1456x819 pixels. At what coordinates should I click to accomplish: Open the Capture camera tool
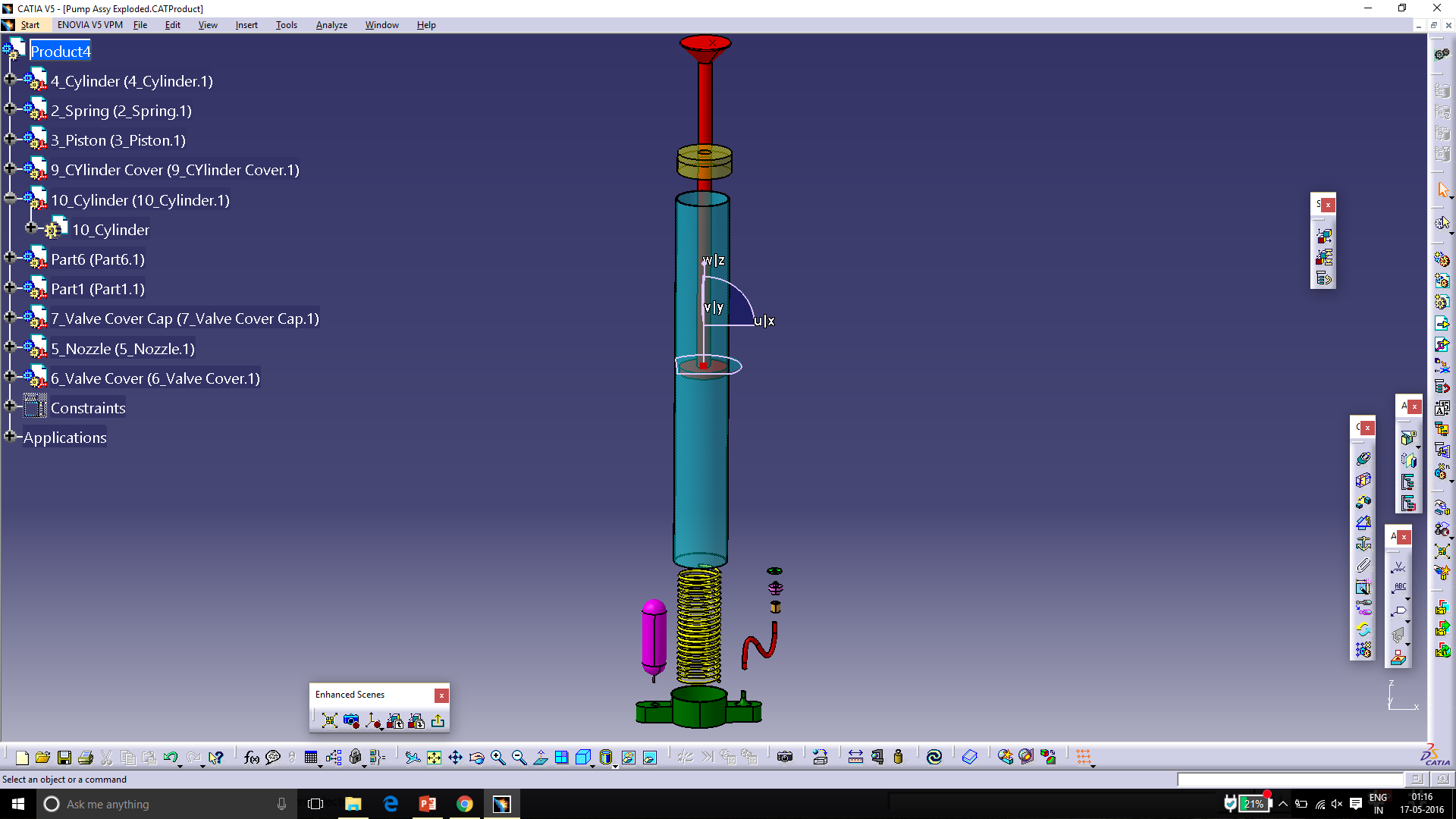point(785,757)
